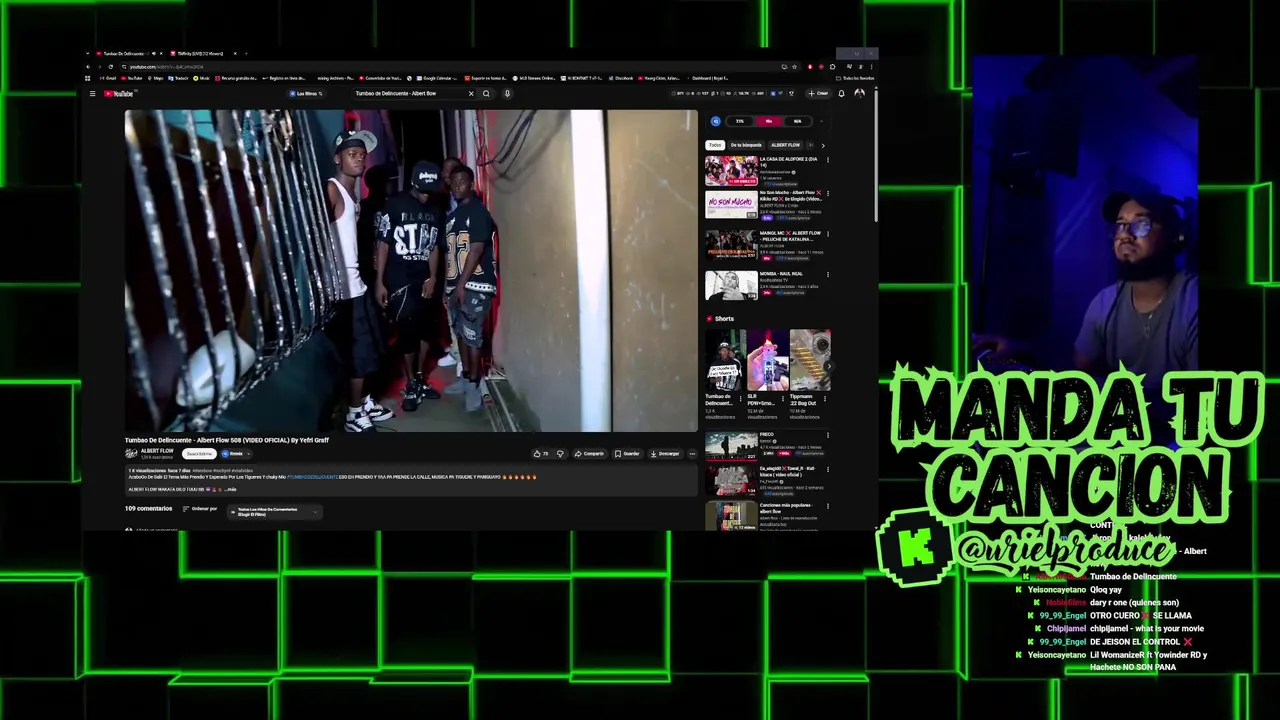Open a new browser tab with the plus
Viewport: 1280px width, 720px height.
[x=246, y=53]
